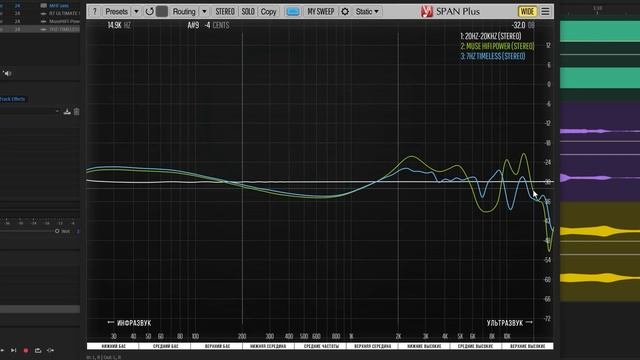Open the SPAN Plus hamburger menu

coord(545,11)
